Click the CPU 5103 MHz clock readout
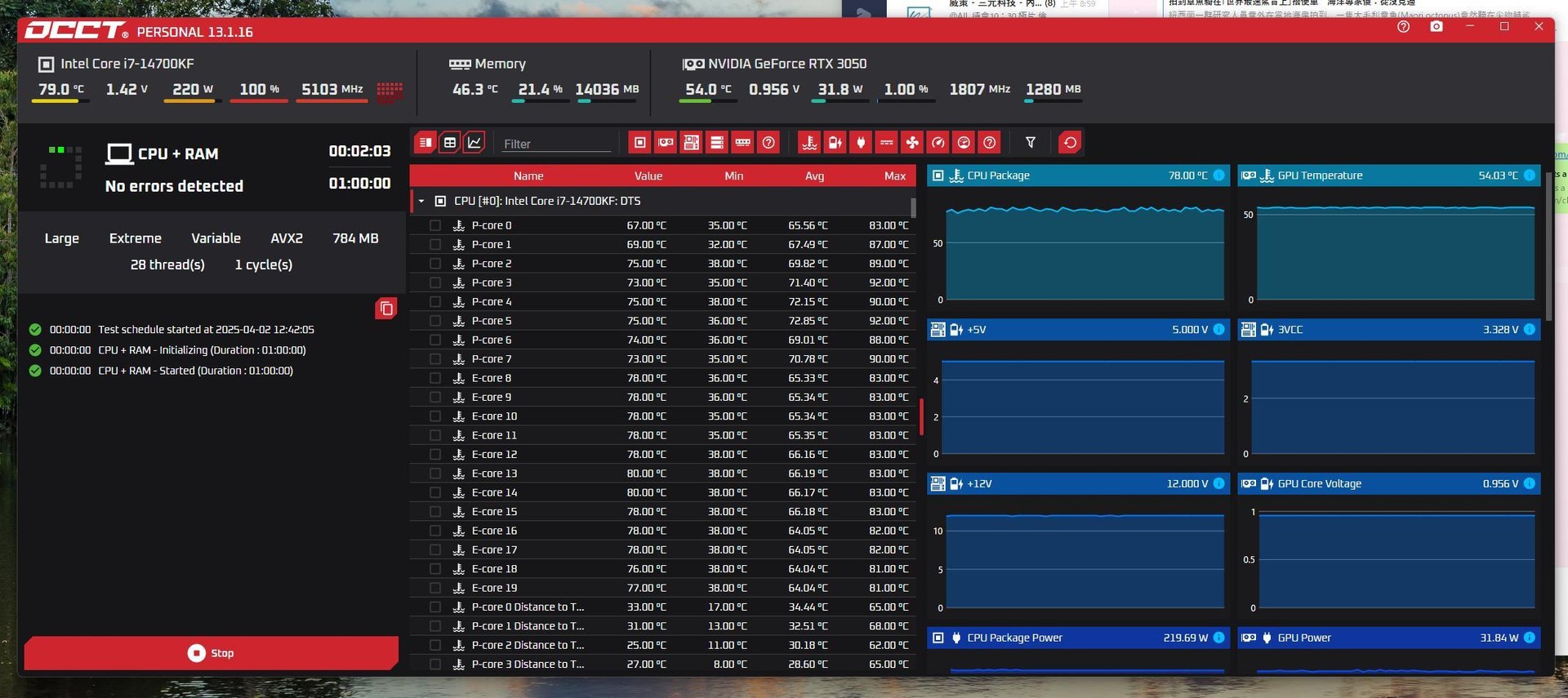 click(332, 89)
